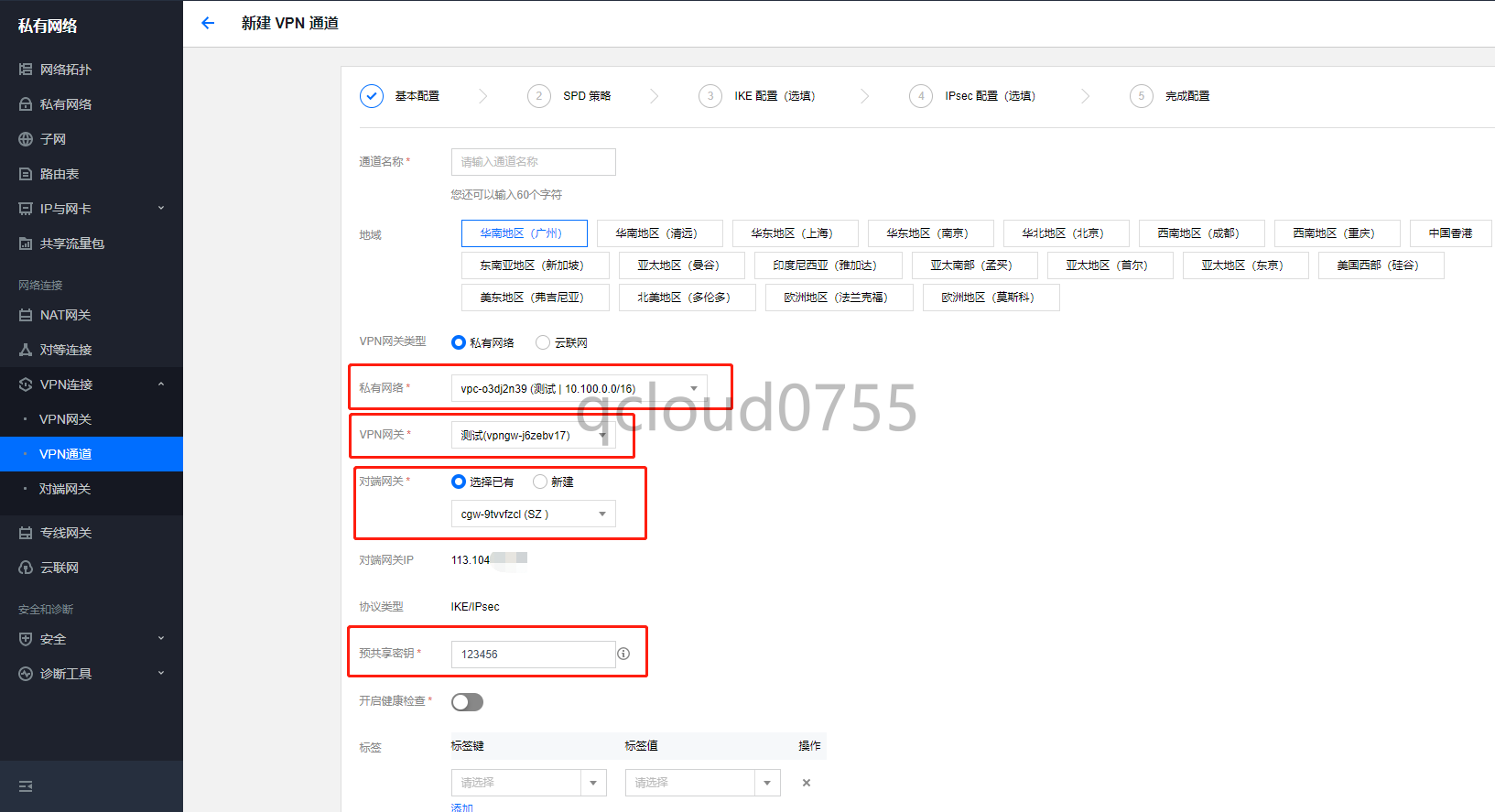Open the 对端网关 sidebar menu item
This screenshot has height=812, width=1495.
click(65, 489)
